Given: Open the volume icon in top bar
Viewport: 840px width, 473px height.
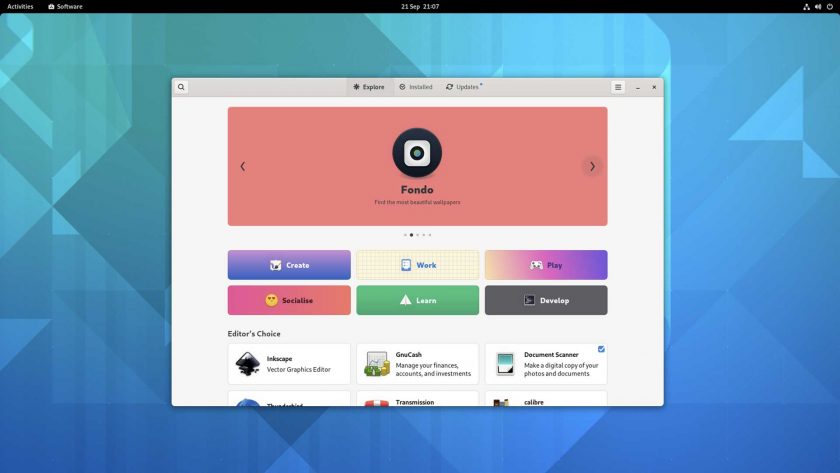Looking at the screenshot, I should pos(818,6).
